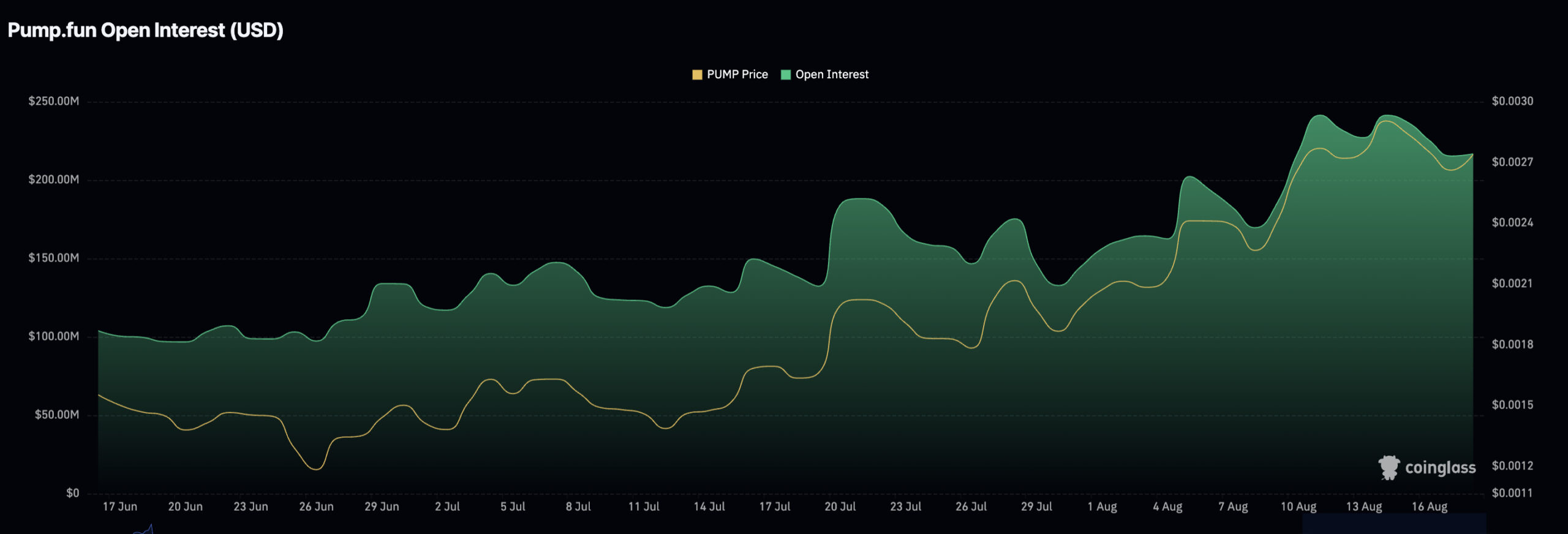Click the $0.0024 right axis label
Viewport: 1568px width, 534px height.
[1512, 222]
